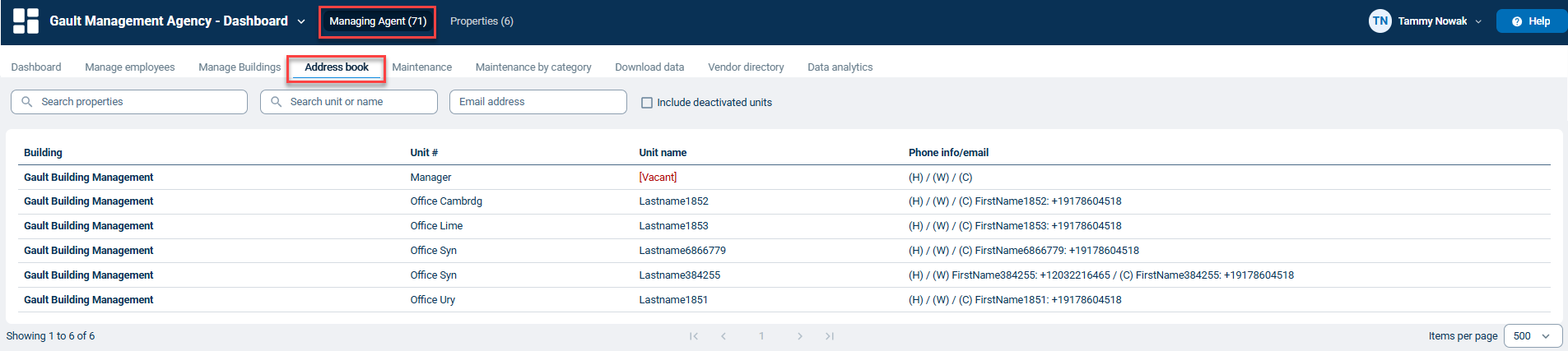This screenshot has height=351, width=1568.
Task: Go to previous page arrow icon
Action: [x=724, y=336]
